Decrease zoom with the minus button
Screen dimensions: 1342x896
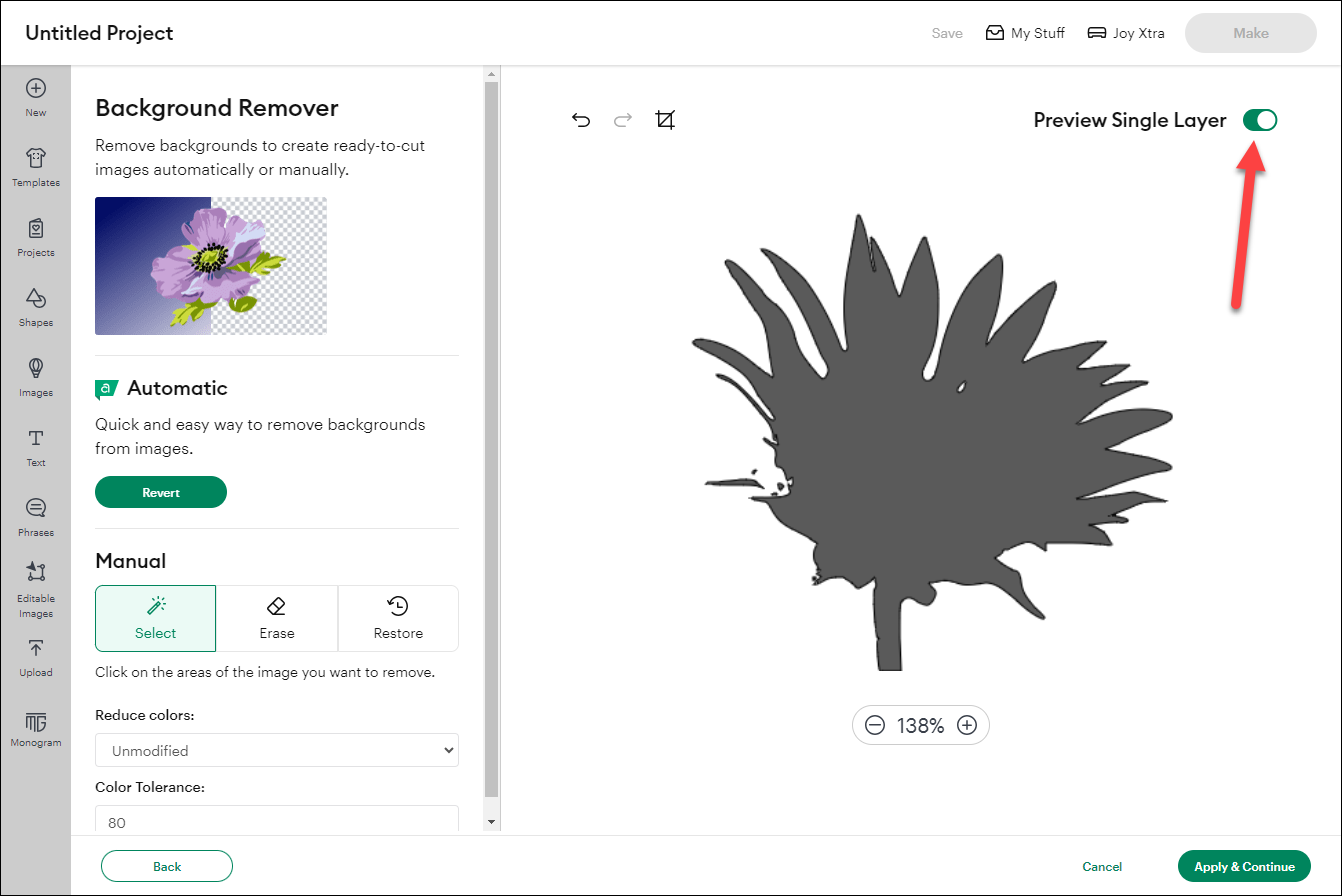pyautogui.click(x=876, y=725)
